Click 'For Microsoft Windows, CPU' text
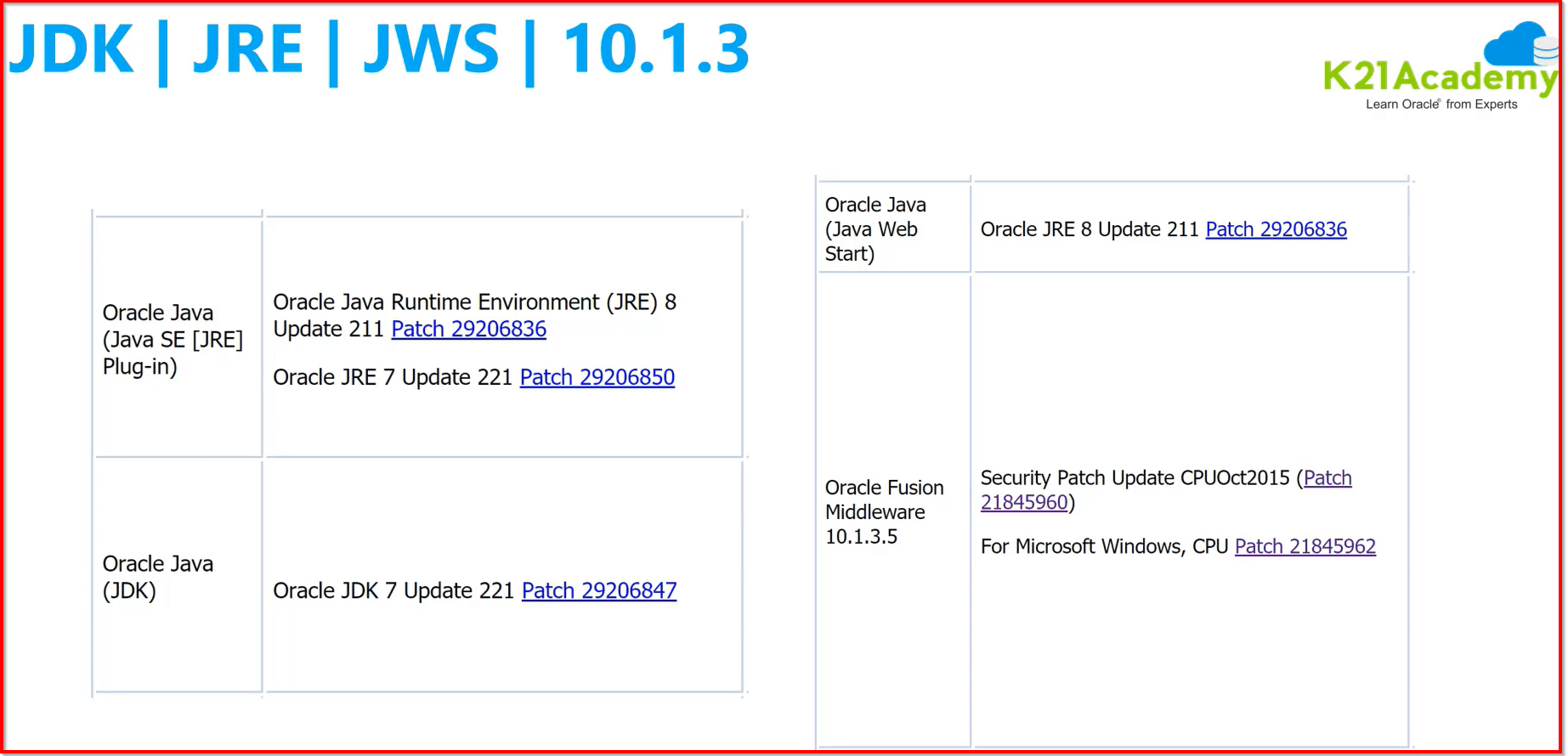The width and height of the screenshot is (1568, 756). click(x=1105, y=546)
